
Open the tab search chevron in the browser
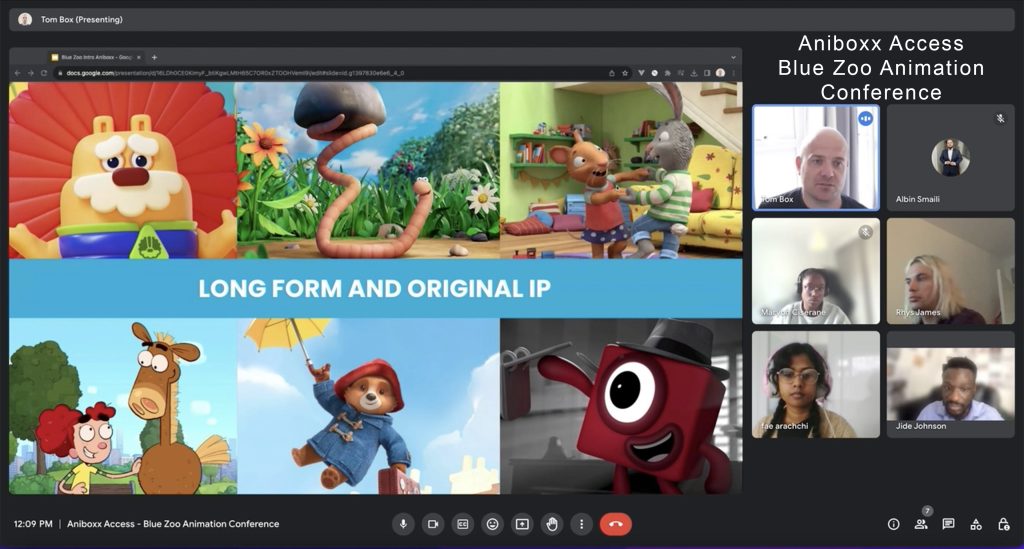(x=733, y=57)
